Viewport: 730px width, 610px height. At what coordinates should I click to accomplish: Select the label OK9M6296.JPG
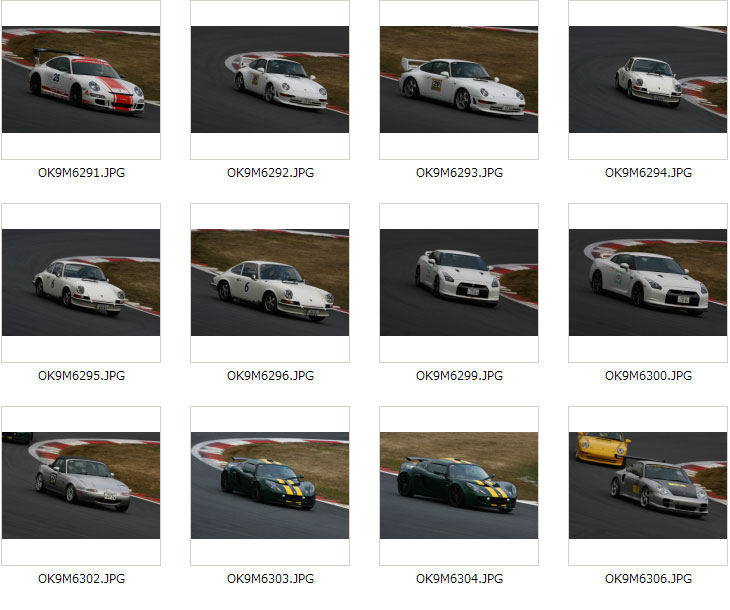pyautogui.click(x=270, y=376)
